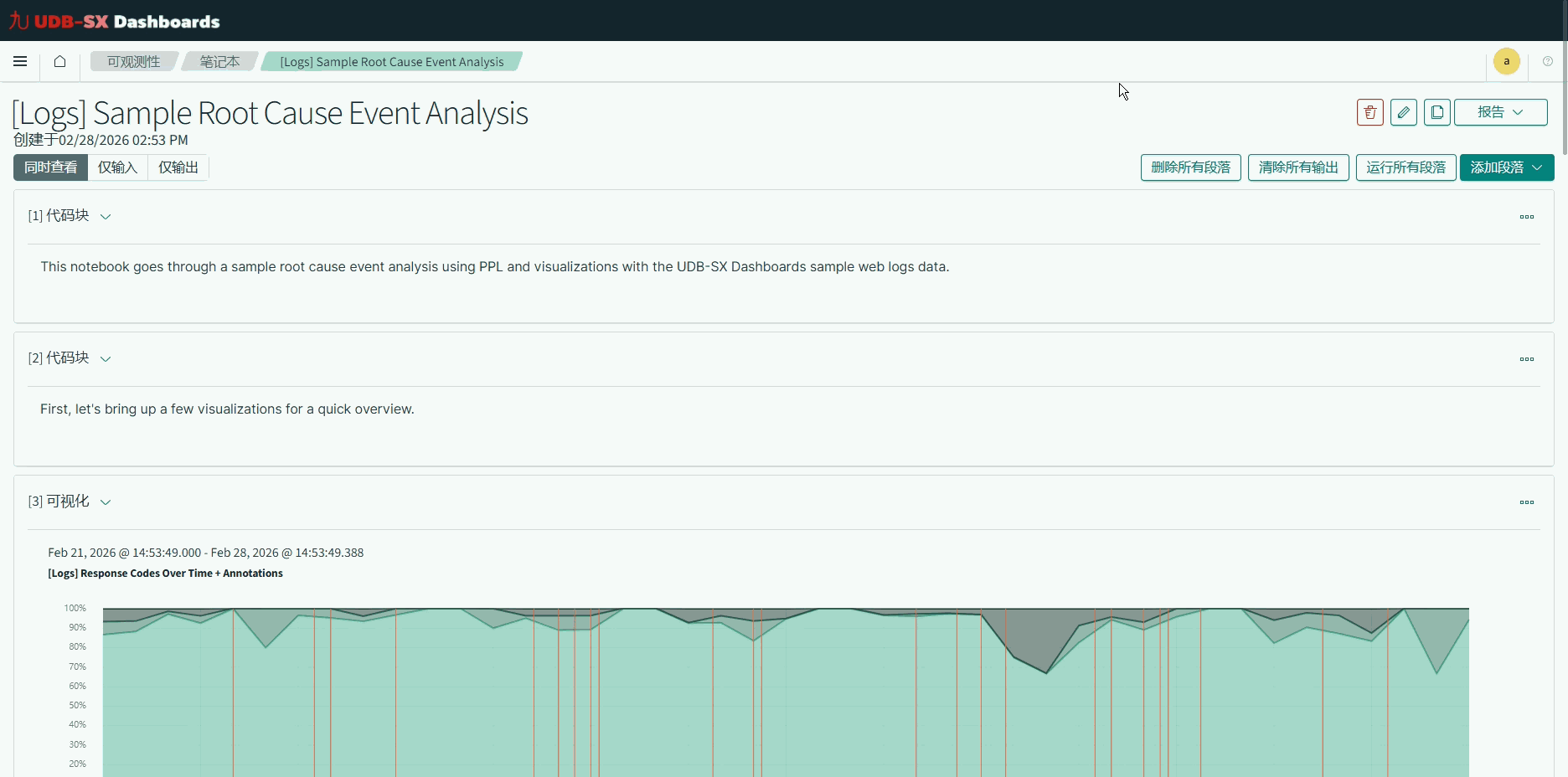Switch view to 仅输出 mode

coord(178,167)
